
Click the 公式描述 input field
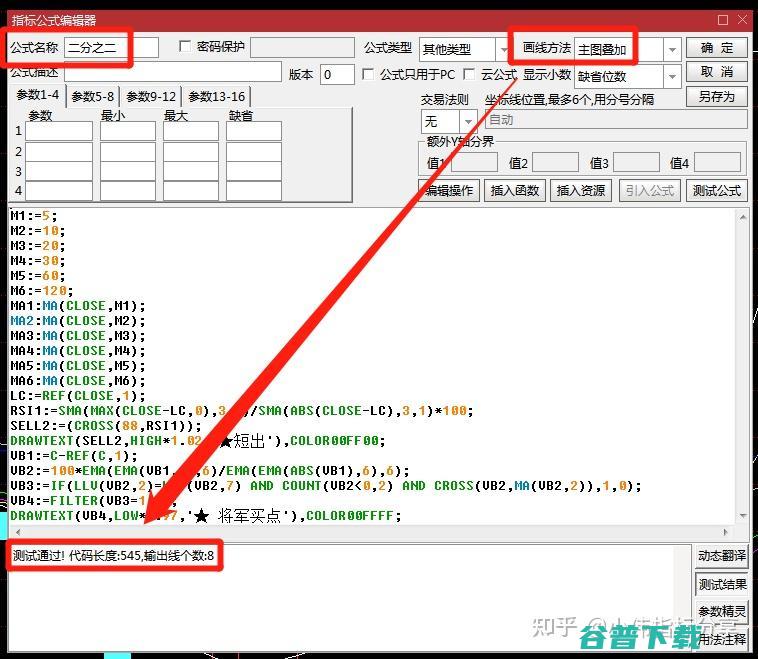coord(173,73)
